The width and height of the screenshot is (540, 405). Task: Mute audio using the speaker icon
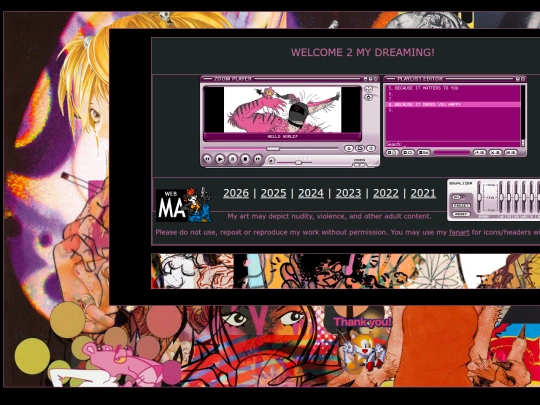271,161
